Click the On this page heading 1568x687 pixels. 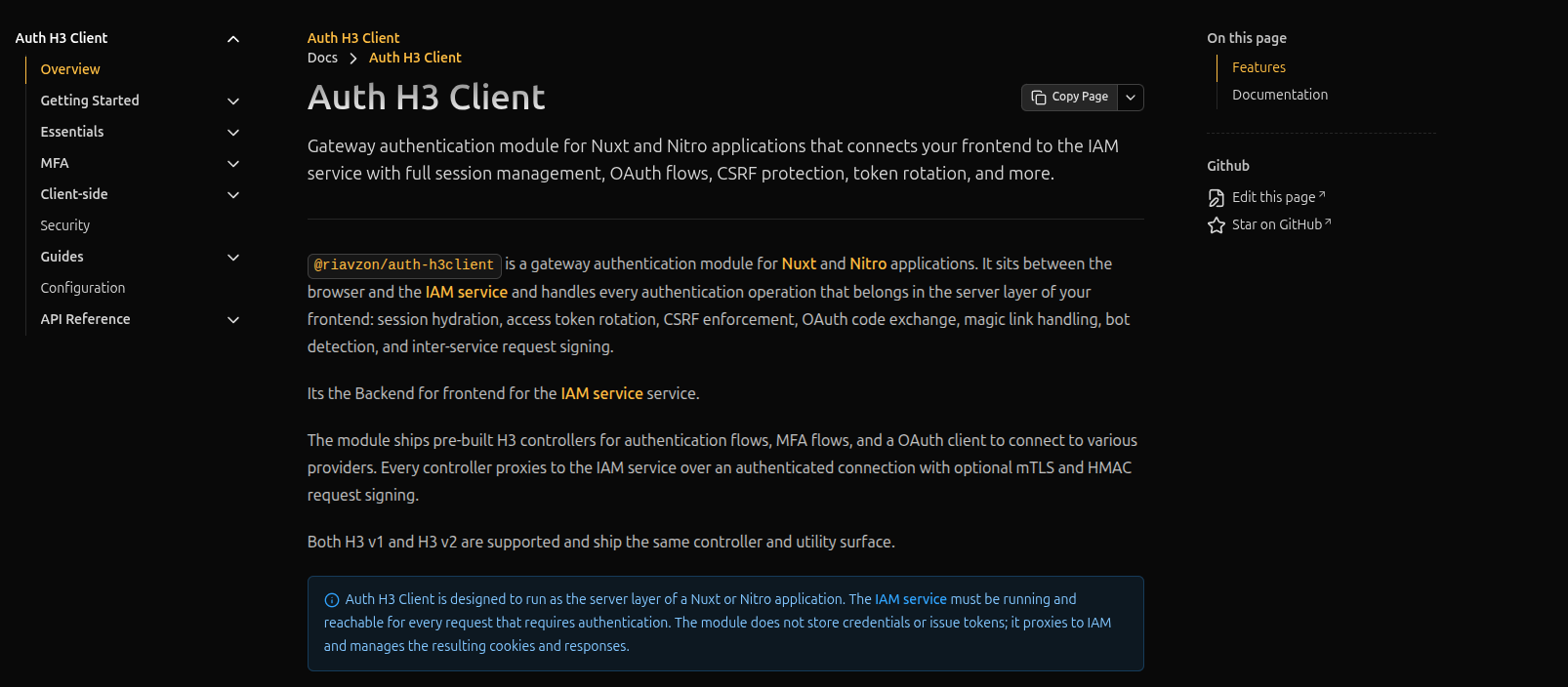pyautogui.click(x=1247, y=38)
